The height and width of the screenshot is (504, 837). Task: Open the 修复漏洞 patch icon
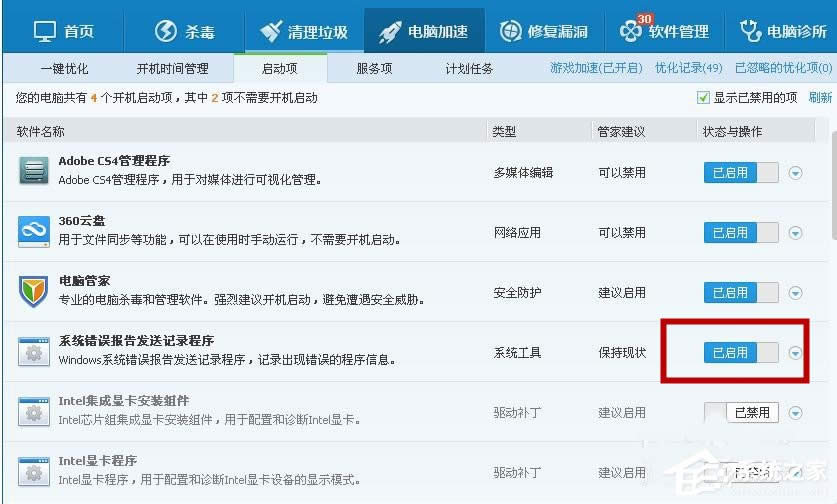tap(510, 31)
